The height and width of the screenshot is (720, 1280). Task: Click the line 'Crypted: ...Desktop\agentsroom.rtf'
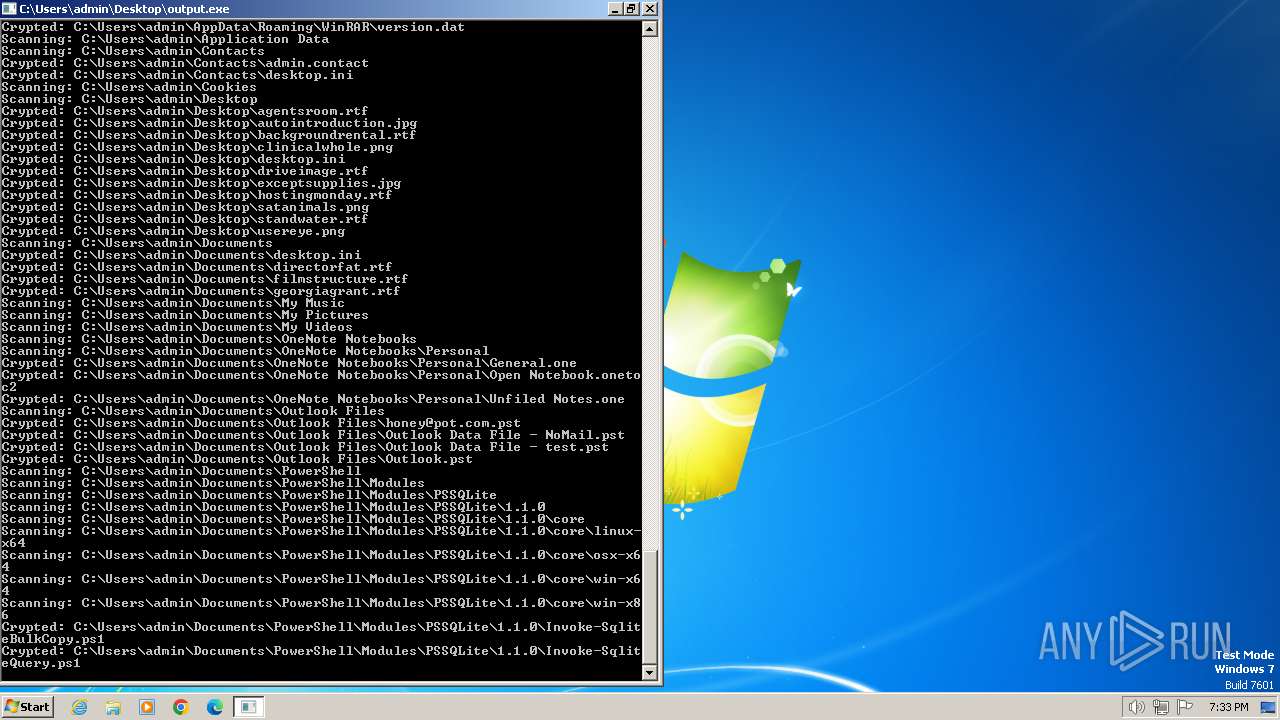click(184, 111)
